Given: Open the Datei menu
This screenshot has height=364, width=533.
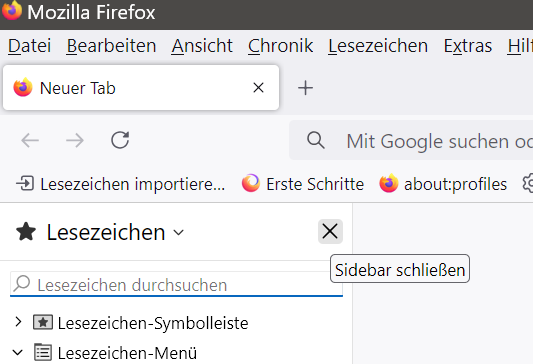Looking at the screenshot, I should pyautogui.click(x=30, y=46).
